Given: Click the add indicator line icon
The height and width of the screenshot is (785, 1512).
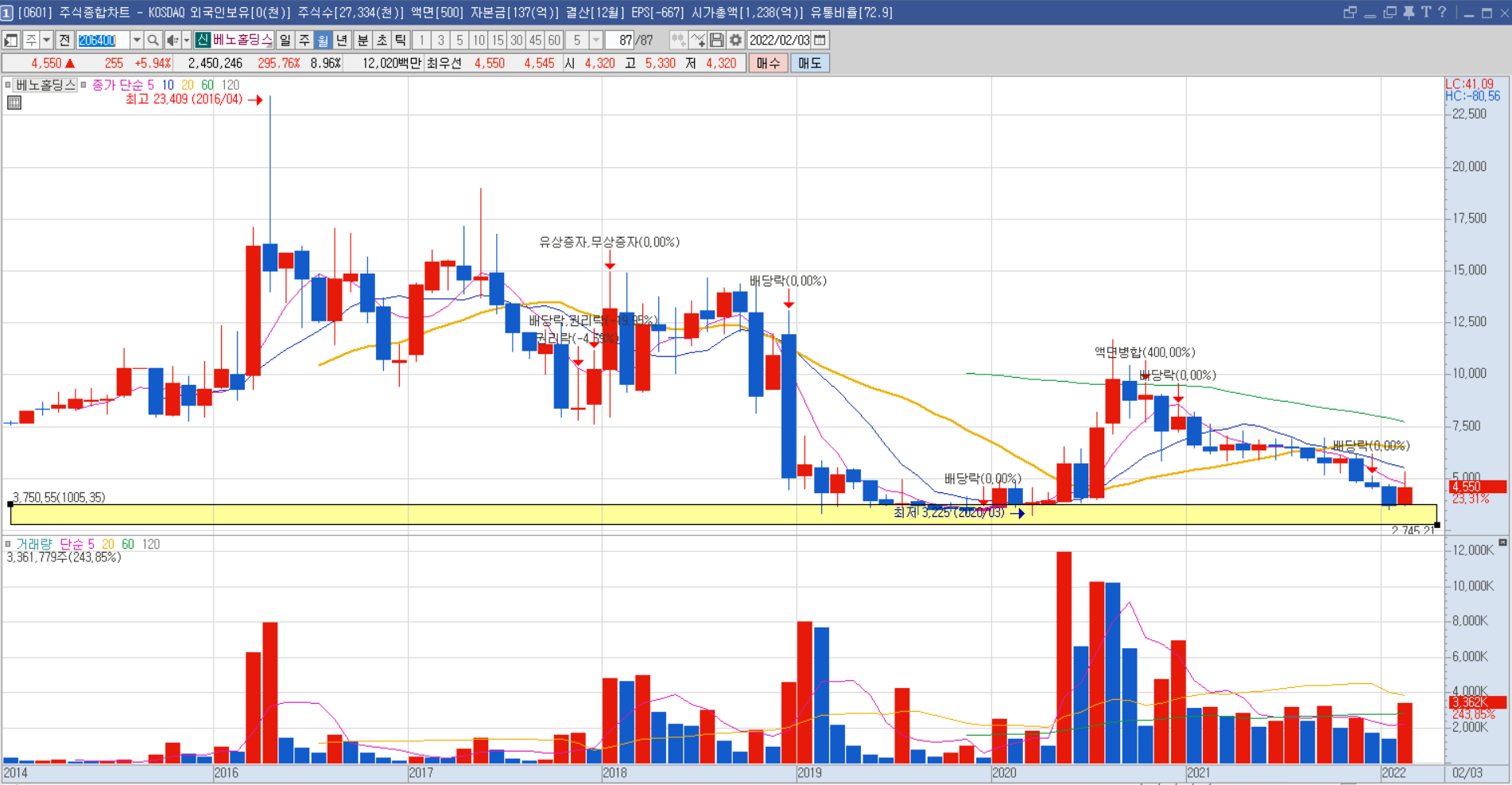Looking at the screenshot, I should (x=698, y=40).
